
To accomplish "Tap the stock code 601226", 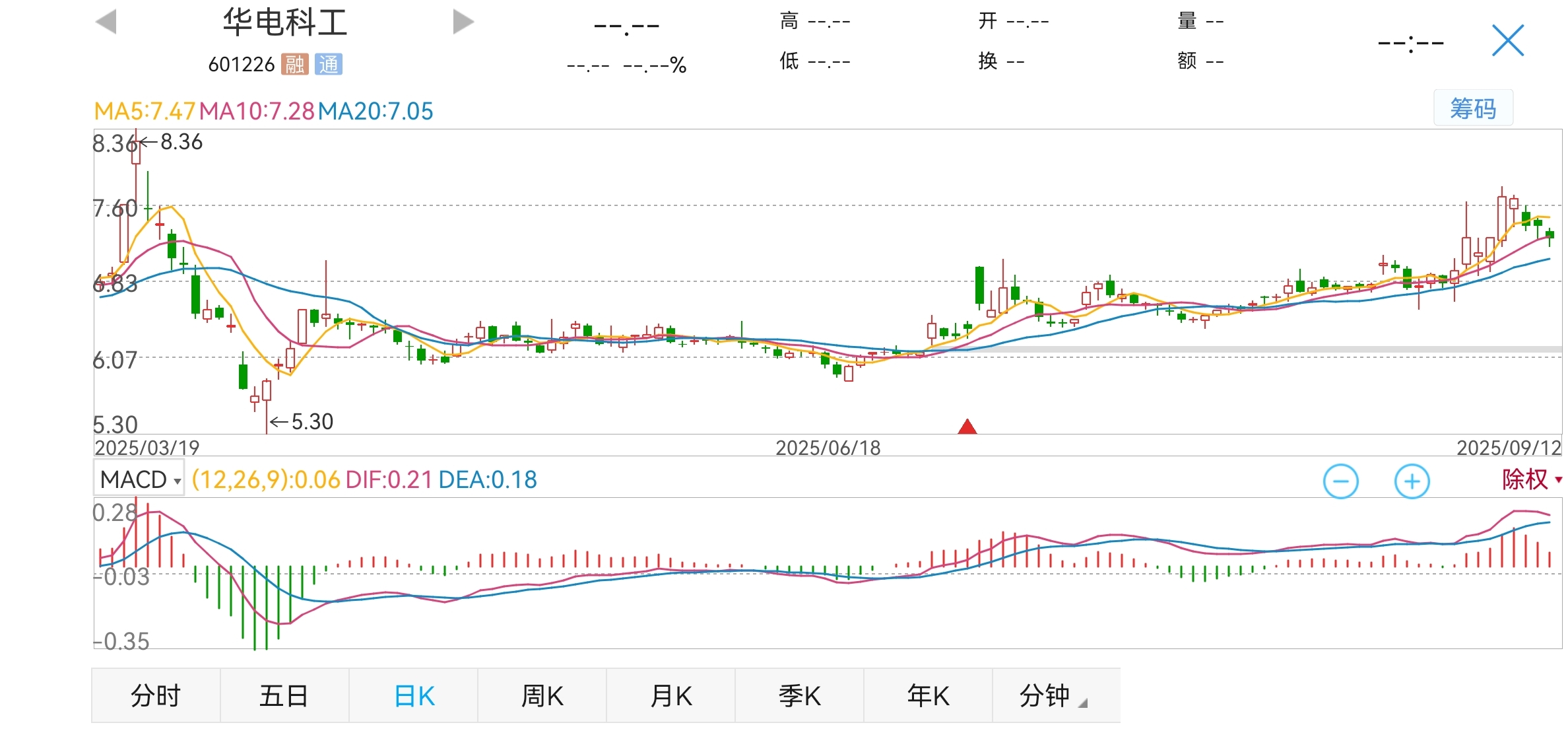I will (x=241, y=64).
